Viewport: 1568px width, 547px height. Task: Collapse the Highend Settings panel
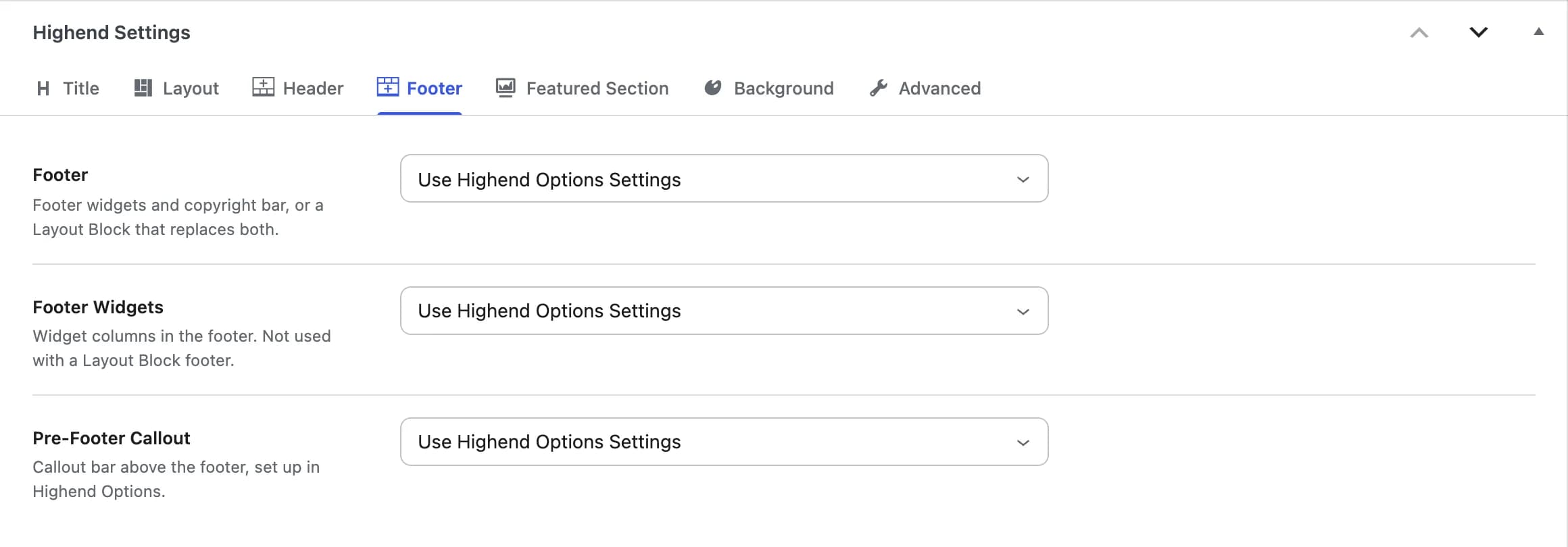coord(1539,32)
